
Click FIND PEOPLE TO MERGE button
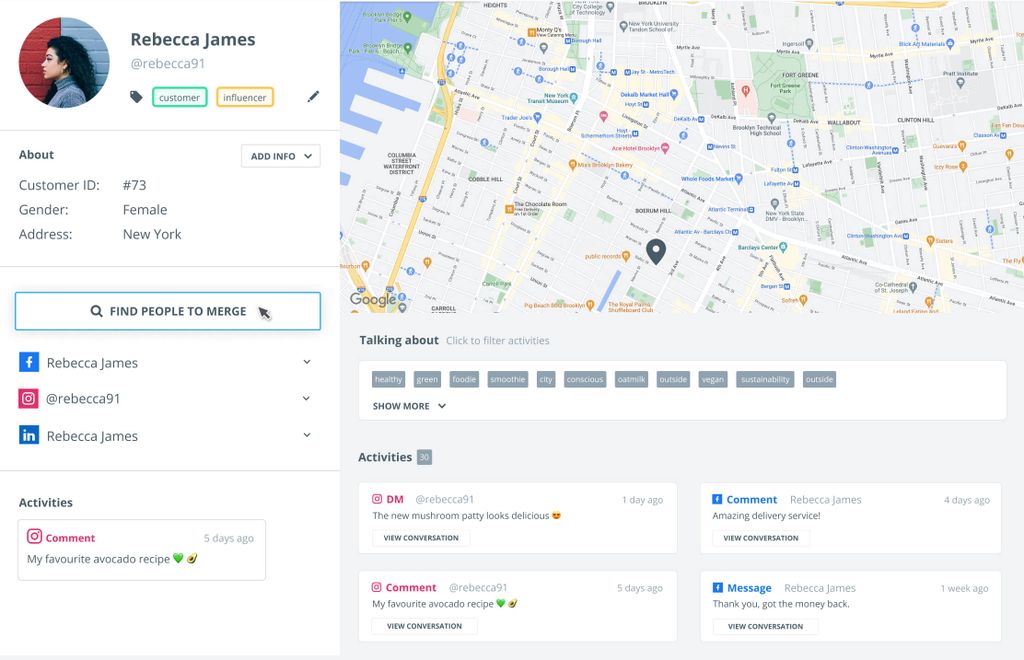[x=168, y=311]
